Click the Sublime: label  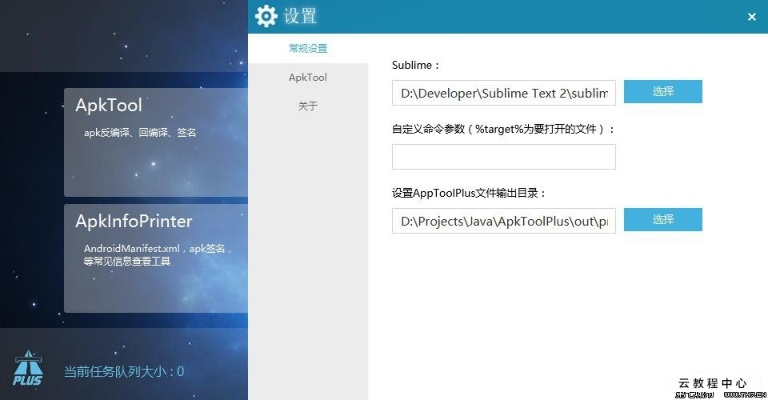tap(416, 65)
